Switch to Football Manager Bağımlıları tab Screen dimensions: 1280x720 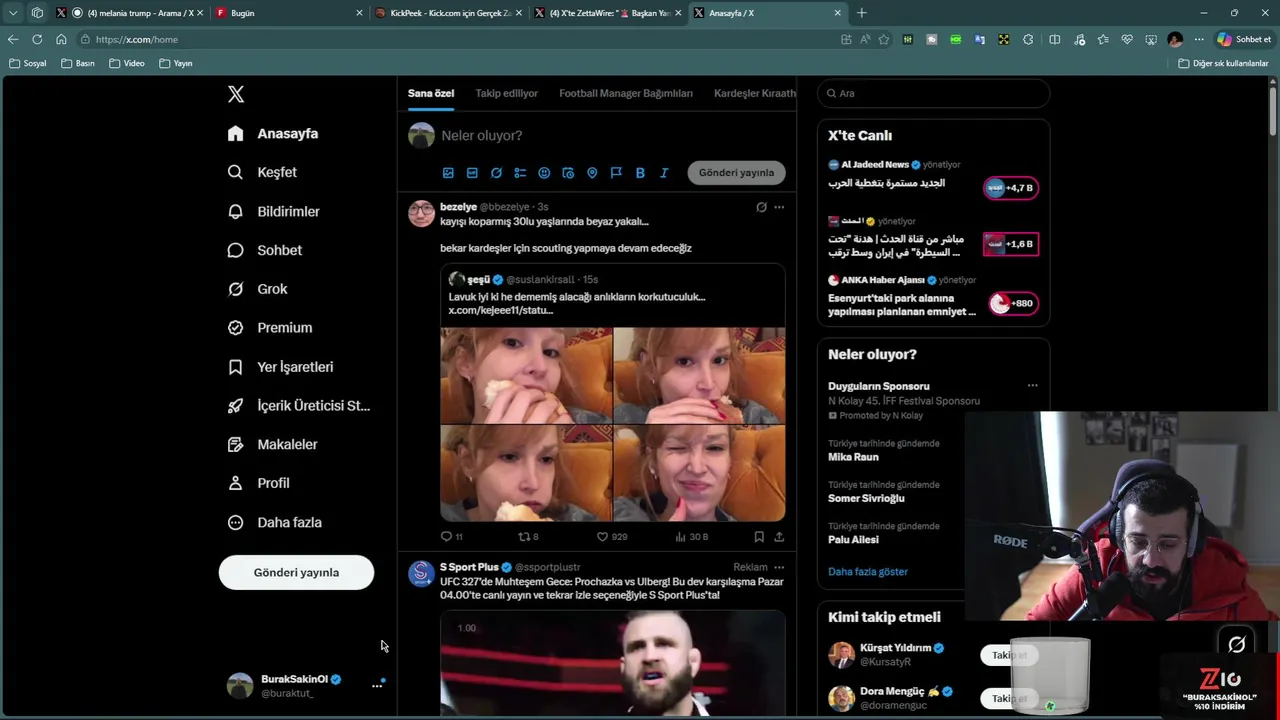coord(626,93)
